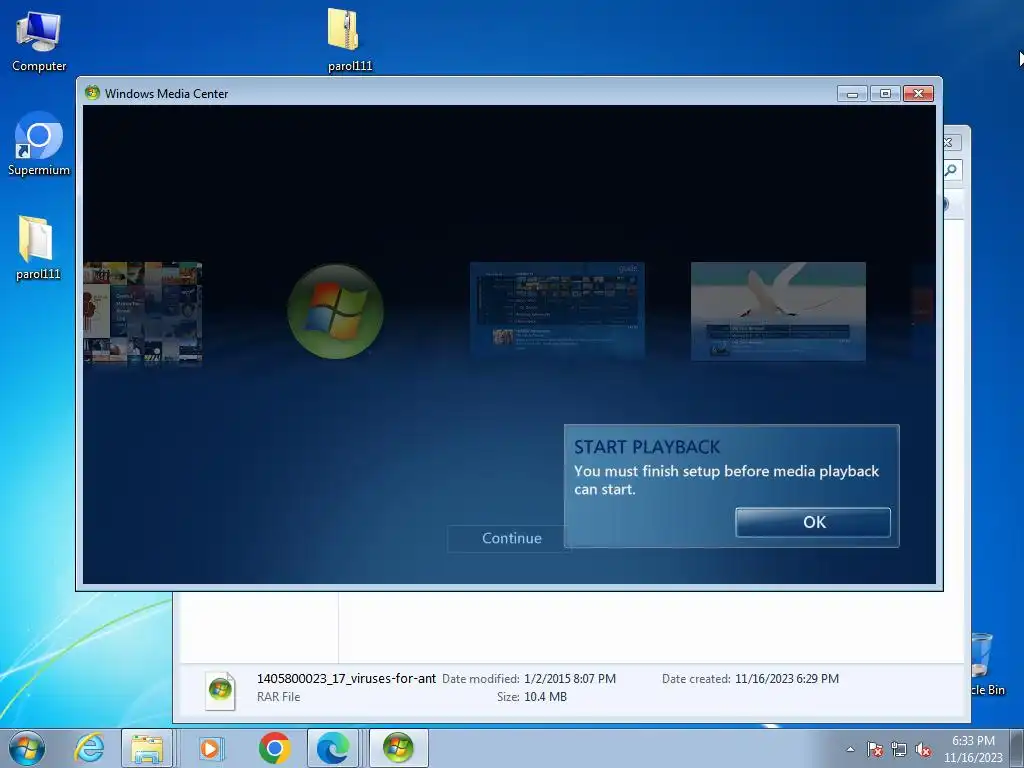Launch Internet Explorer from the taskbar
The image size is (1024, 768).
(89, 748)
